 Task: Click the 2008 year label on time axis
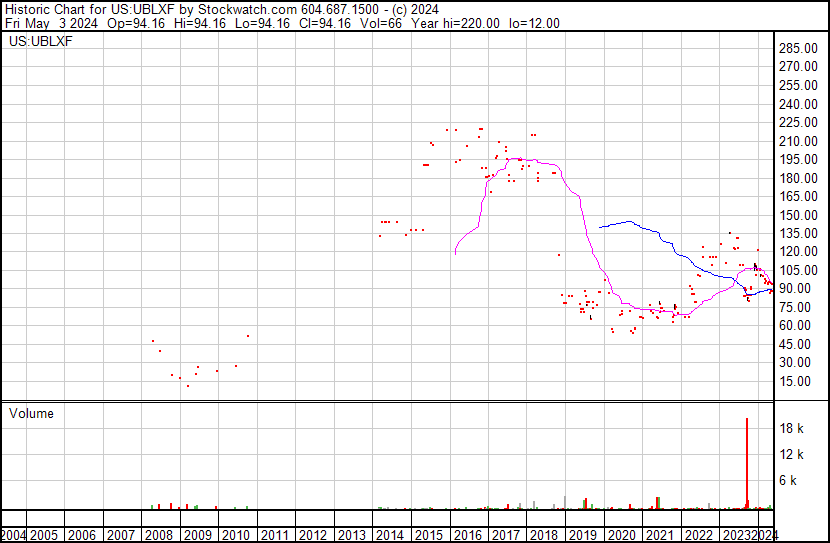point(159,534)
